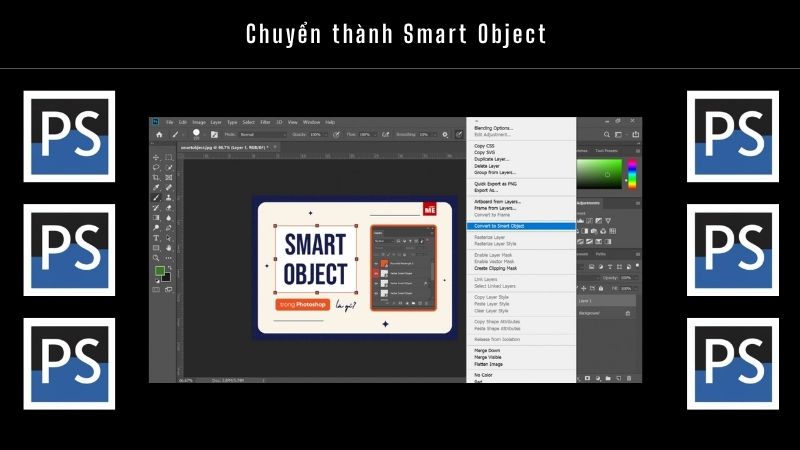Toggle filter for pixel layers
Viewport: 800px width, 450px height.
click(x=591, y=267)
